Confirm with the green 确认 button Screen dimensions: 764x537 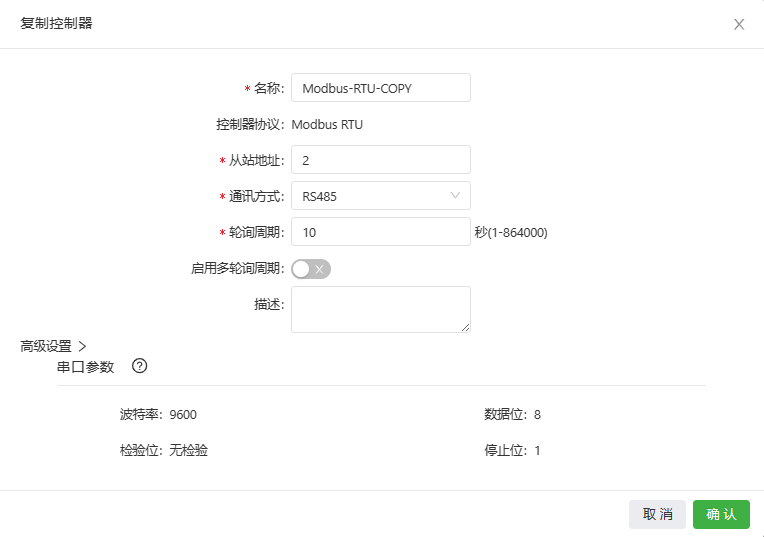[x=721, y=514]
